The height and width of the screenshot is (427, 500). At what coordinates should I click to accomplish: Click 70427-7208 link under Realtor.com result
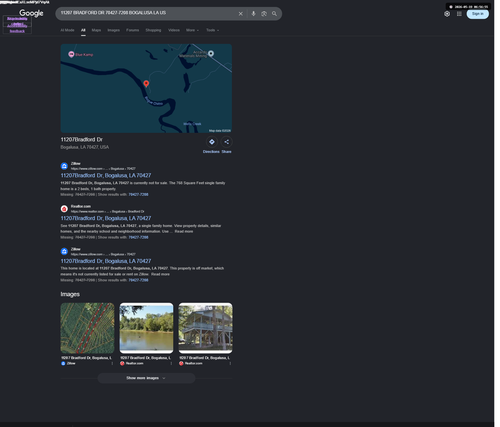pyautogui.click(x=138, y=237)
